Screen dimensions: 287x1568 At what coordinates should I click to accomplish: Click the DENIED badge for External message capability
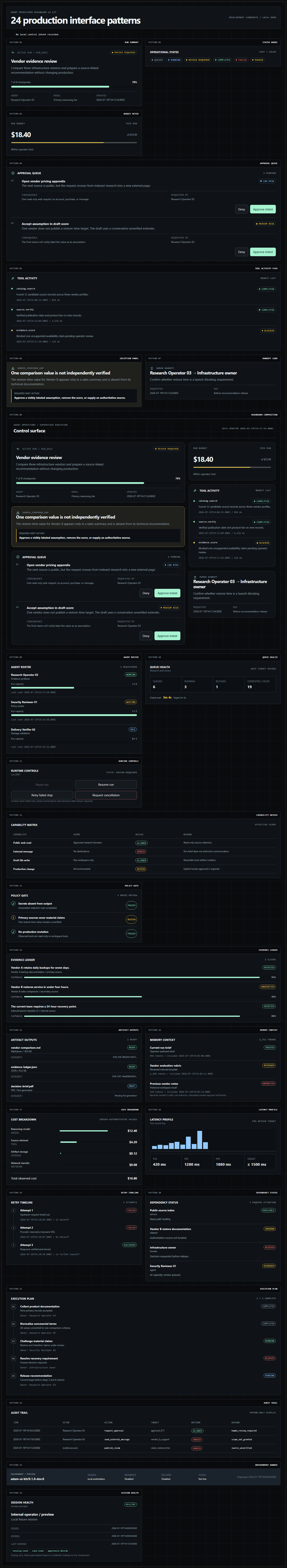coord(141,852)
